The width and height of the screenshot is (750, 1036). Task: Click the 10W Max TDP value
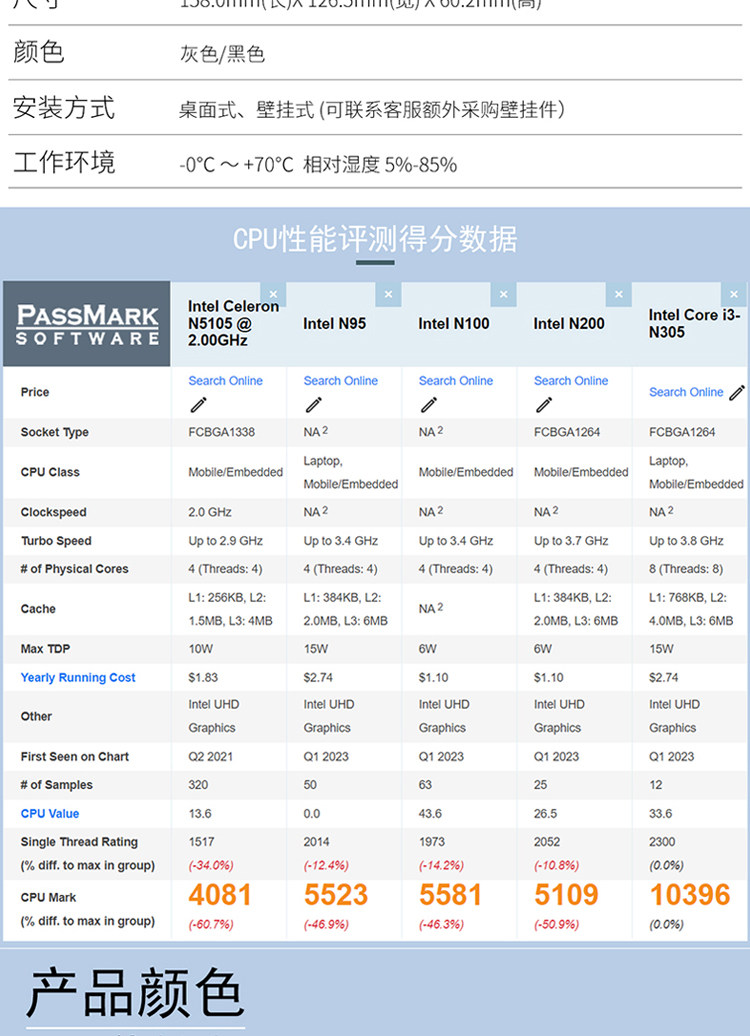tap(201, 649)
